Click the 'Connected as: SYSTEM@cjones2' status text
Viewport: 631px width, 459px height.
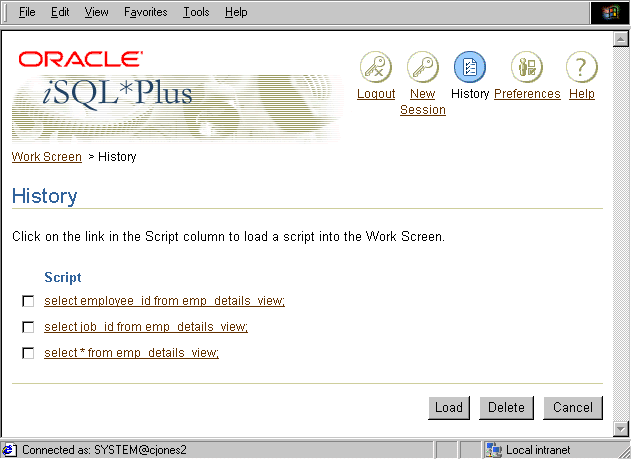point(104,450)
